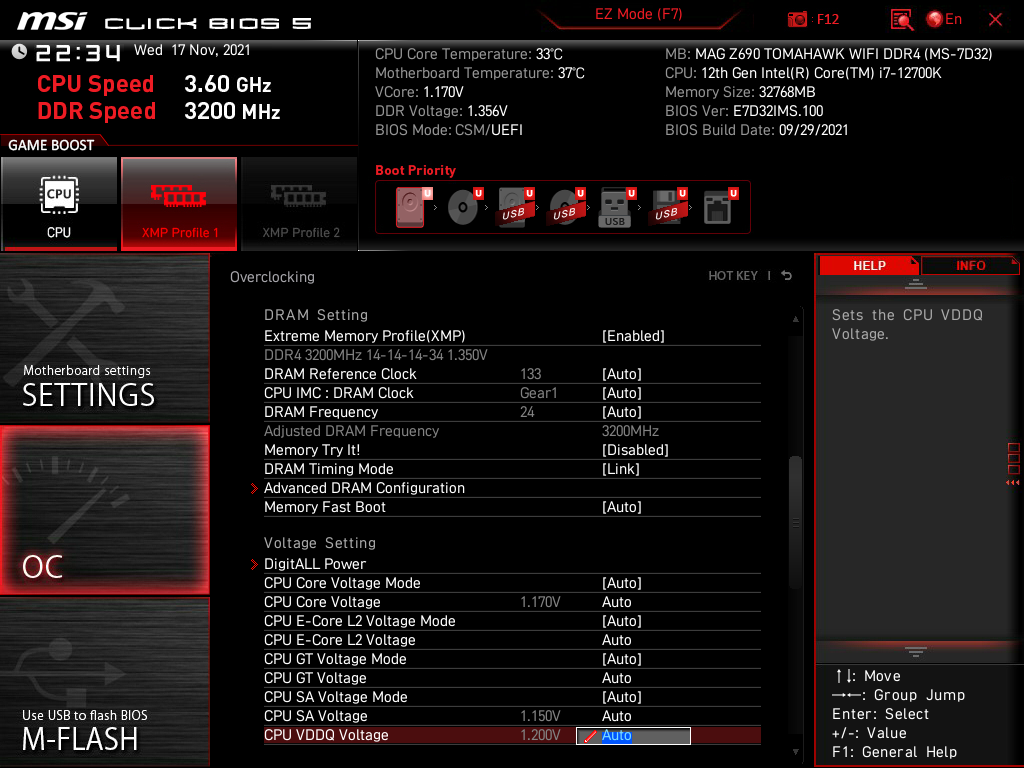
Task: Open CPU SA Voltage Mode dropdown
Action: coord(622,696)
